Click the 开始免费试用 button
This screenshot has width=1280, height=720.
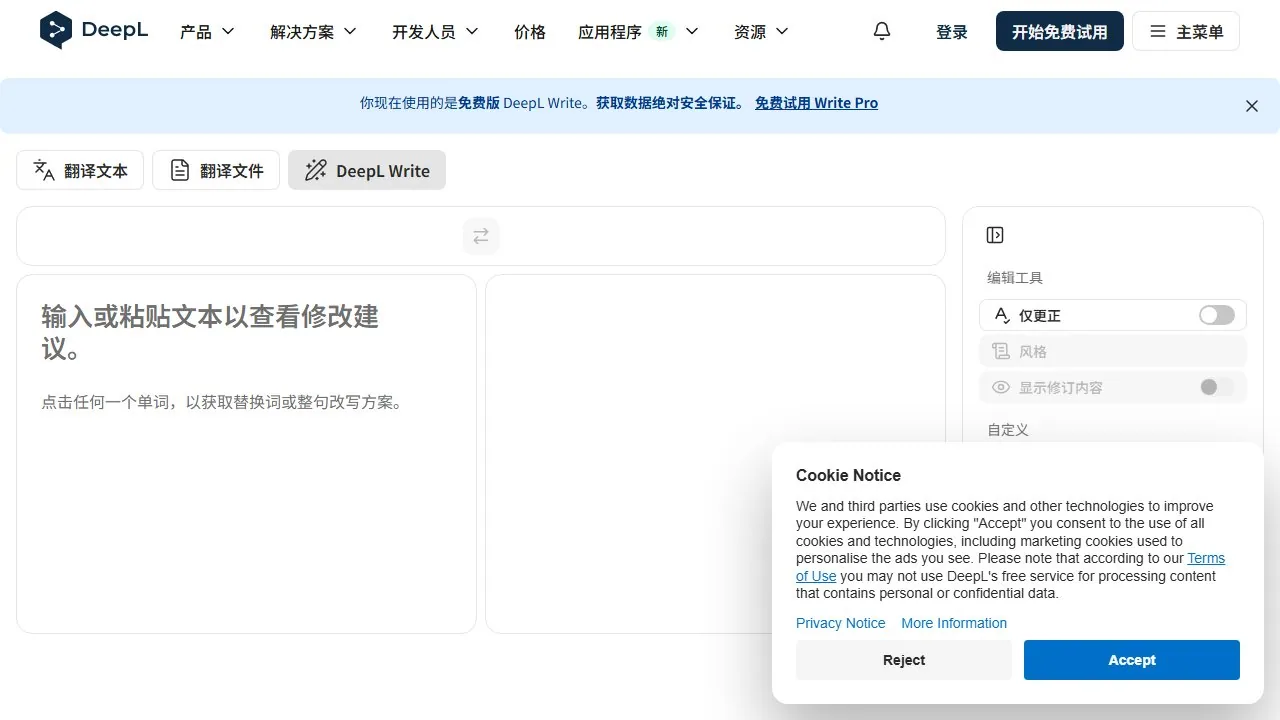pos(1060,31)
